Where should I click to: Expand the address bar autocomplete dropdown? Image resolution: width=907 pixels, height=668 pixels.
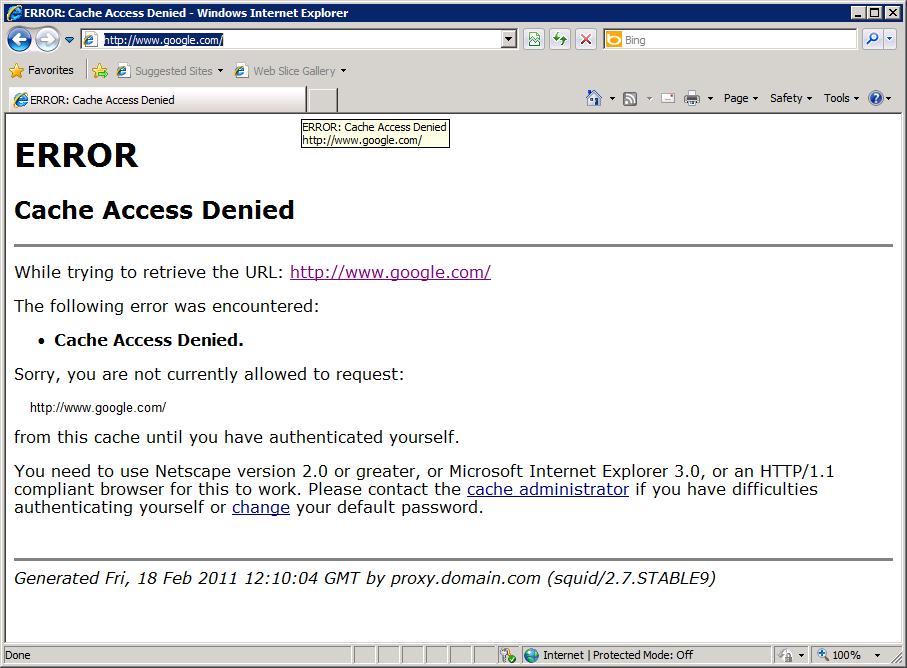click(x=509, y=39)
